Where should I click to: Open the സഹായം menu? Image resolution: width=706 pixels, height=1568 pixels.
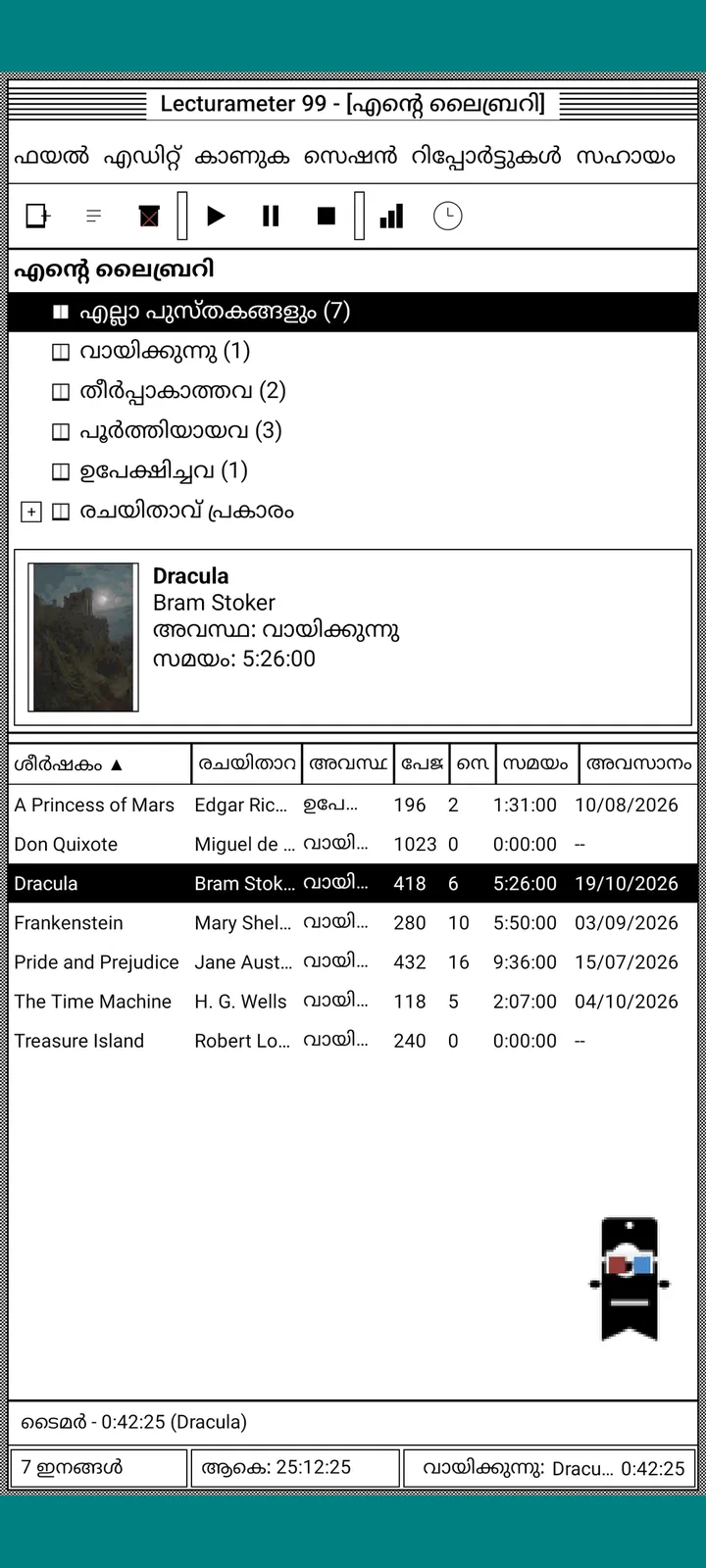coord(626,156)
